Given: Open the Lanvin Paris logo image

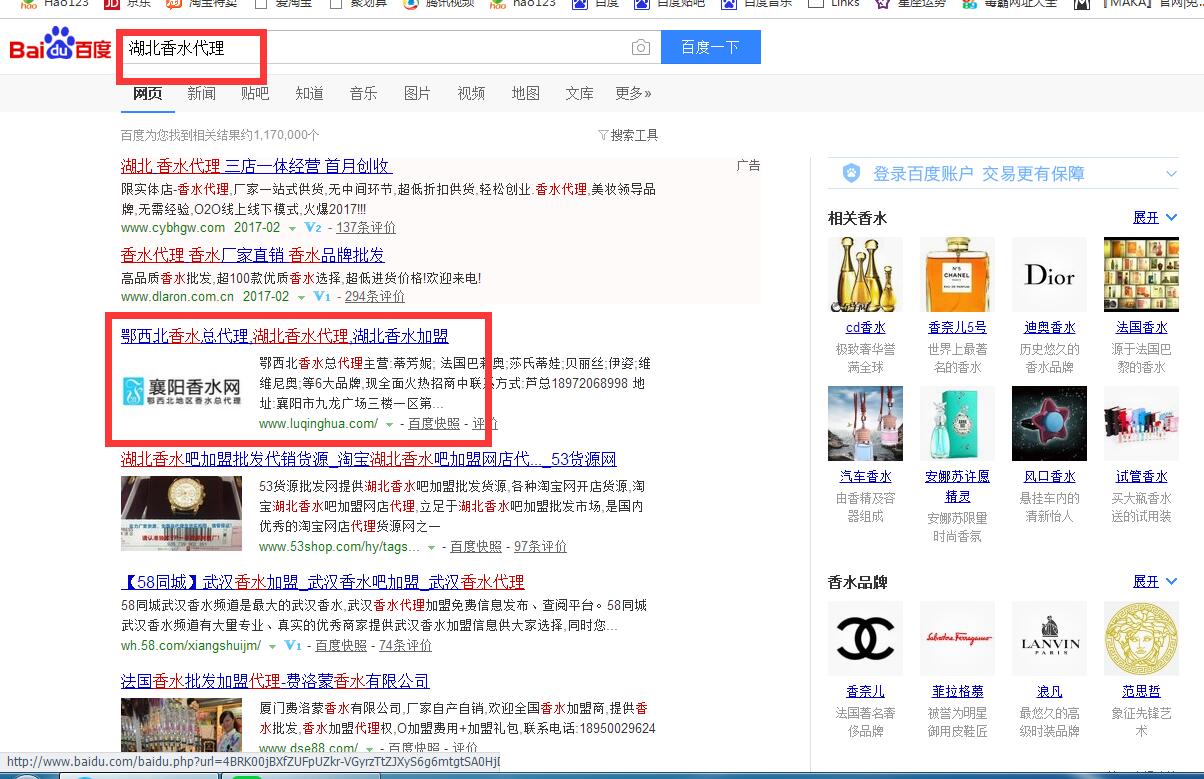Looking at the screenshot, I should pyautogui.click(x=1049, y=638).
